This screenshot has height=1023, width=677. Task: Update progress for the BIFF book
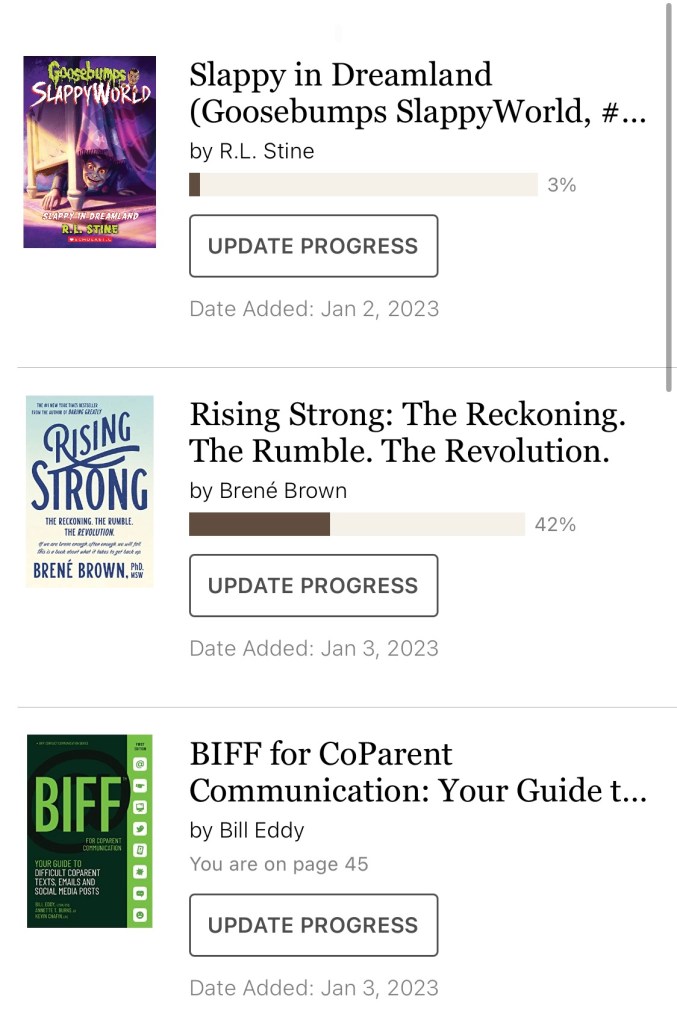pos(313,925)
